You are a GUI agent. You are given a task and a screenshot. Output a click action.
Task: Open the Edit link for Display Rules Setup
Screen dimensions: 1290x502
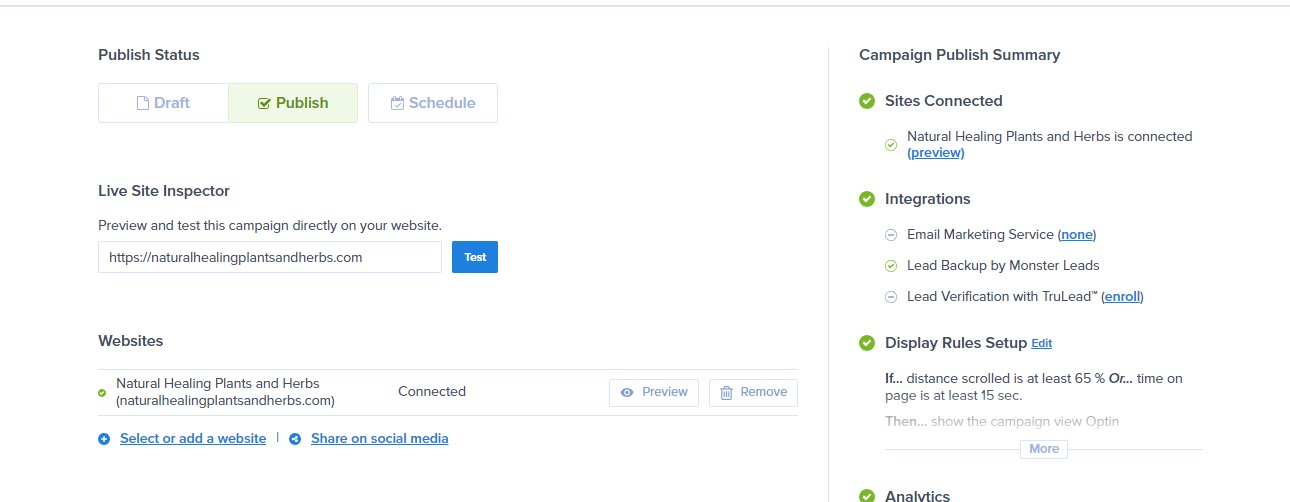tap(1042, 343)
